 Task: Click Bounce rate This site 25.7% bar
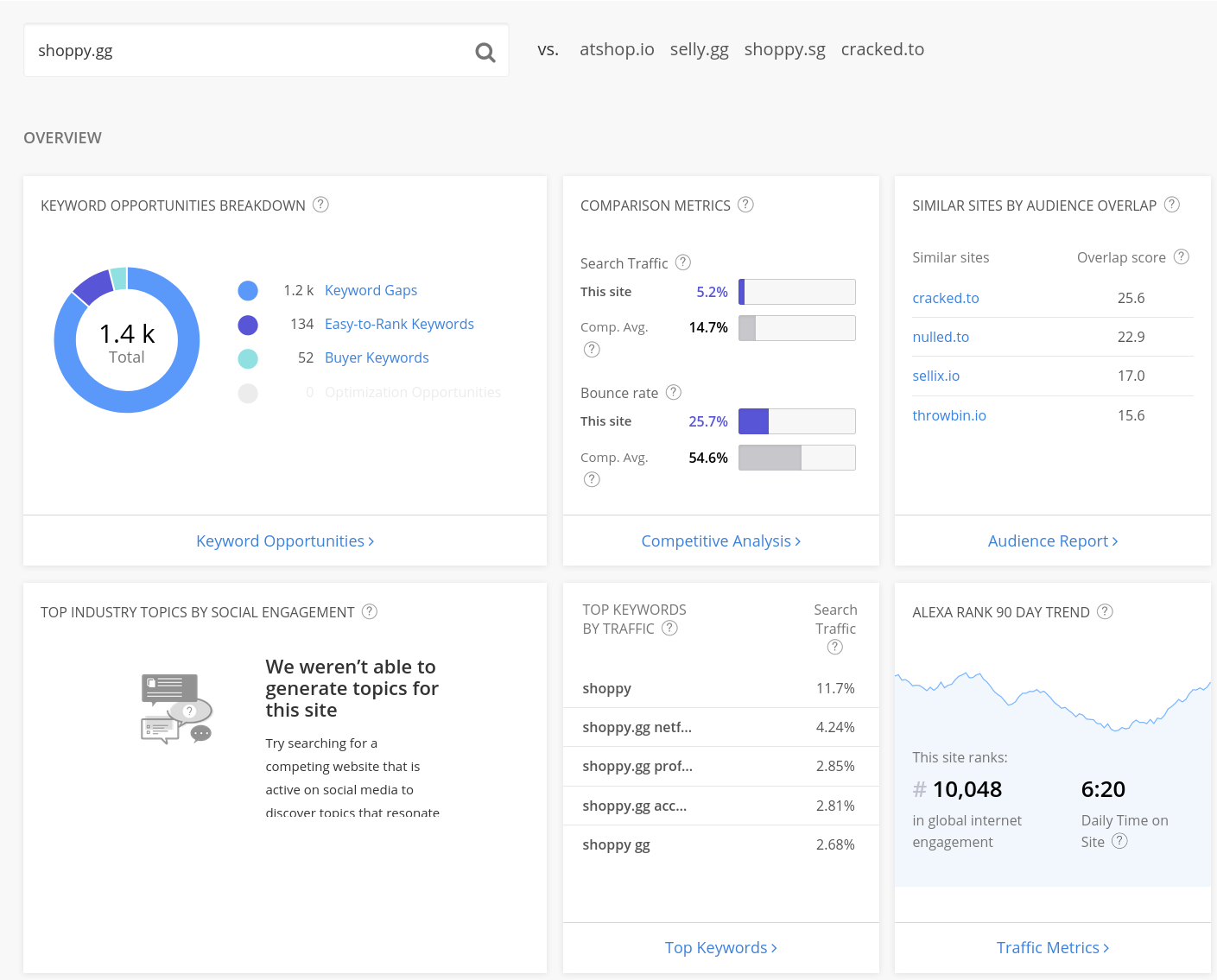(x=797, y=421)
